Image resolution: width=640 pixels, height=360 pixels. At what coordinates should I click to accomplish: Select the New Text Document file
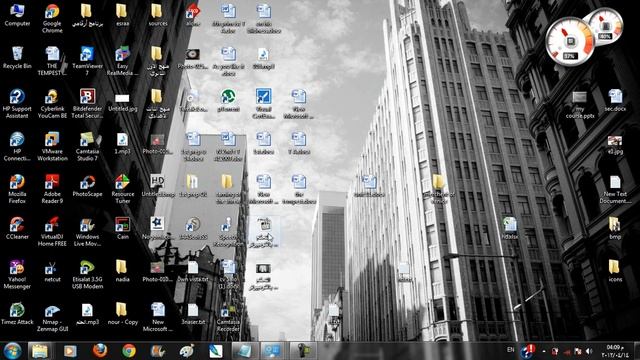coord(615,190)
